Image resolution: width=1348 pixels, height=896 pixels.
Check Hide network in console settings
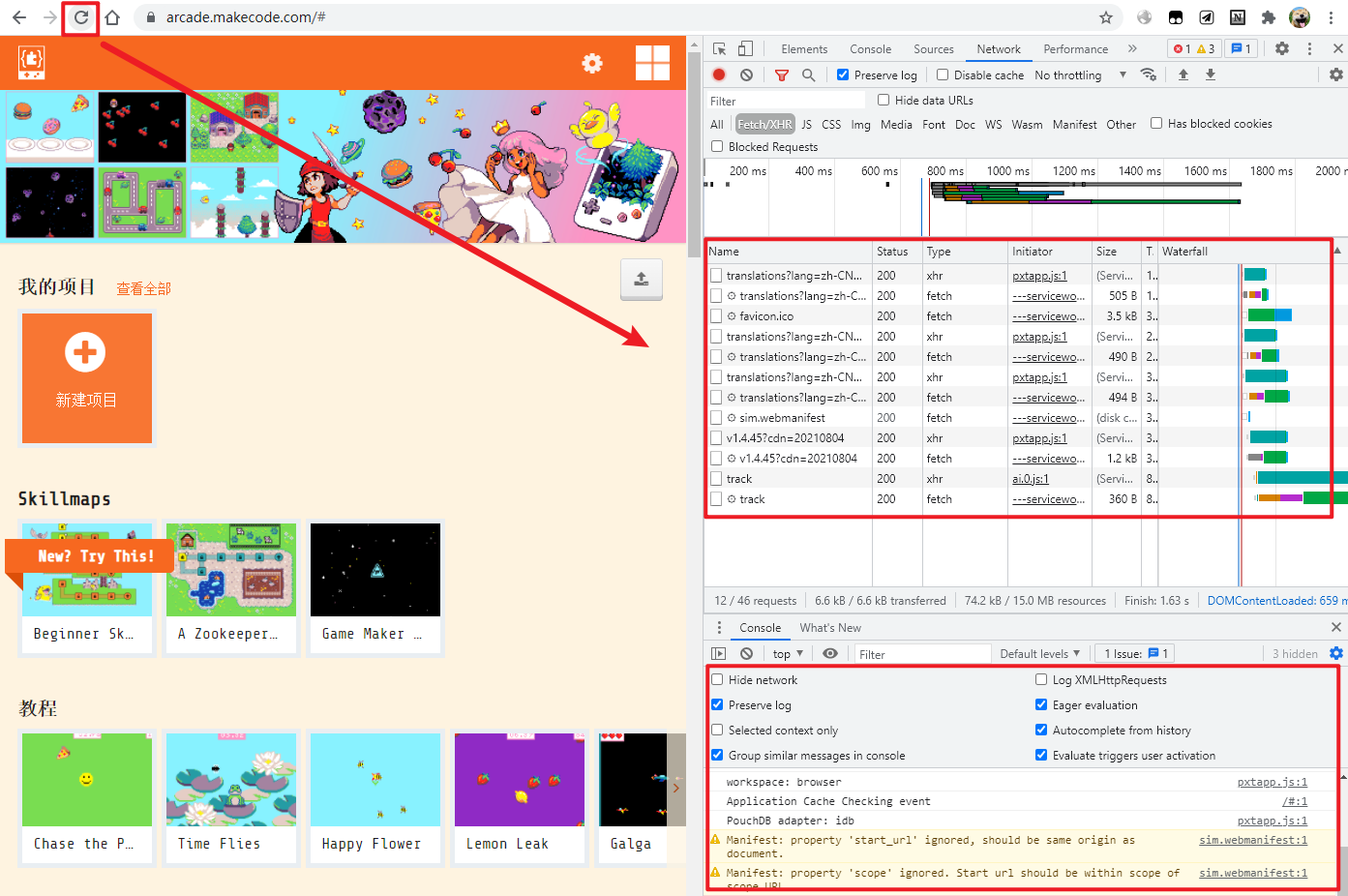tap(717, 679)
